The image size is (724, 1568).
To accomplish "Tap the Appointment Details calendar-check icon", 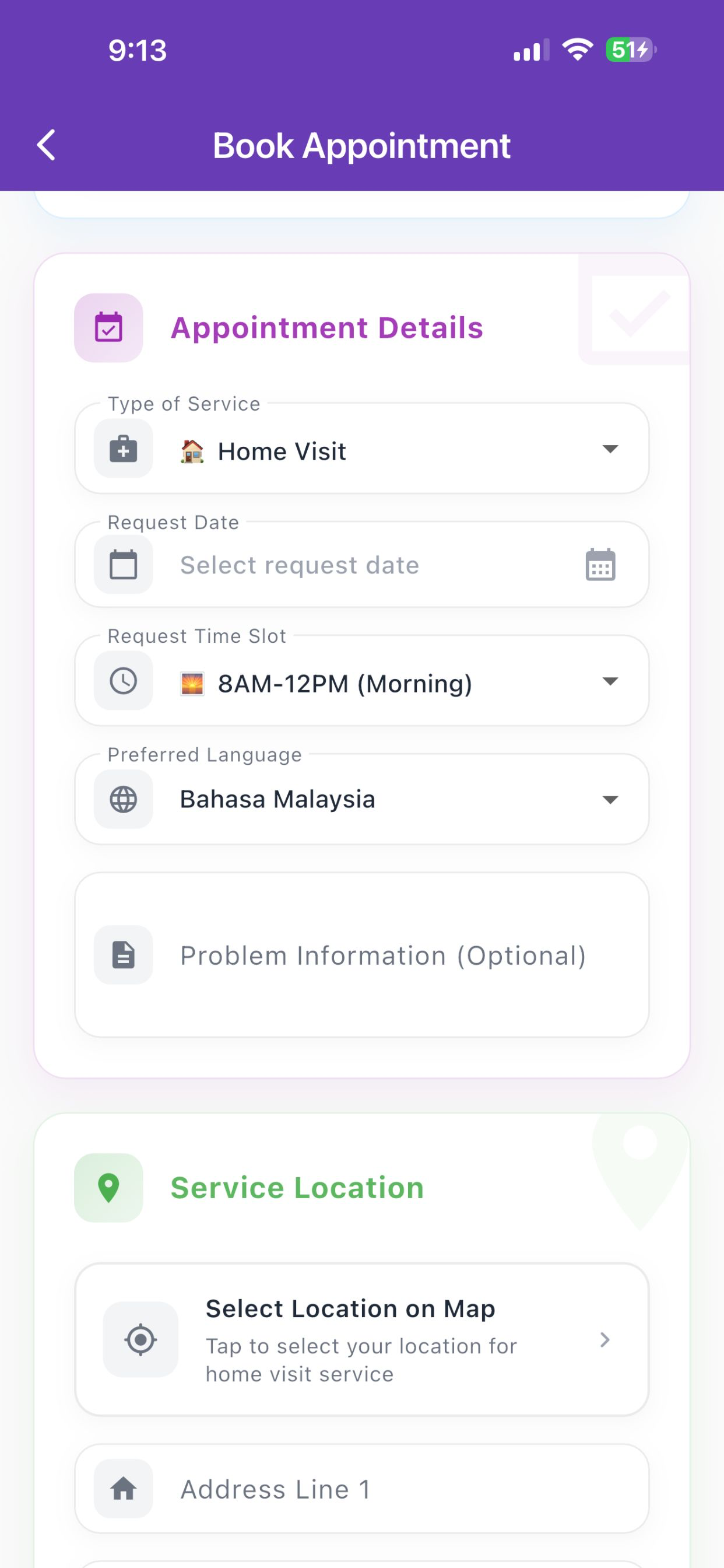I will click(x=109, y=327).
